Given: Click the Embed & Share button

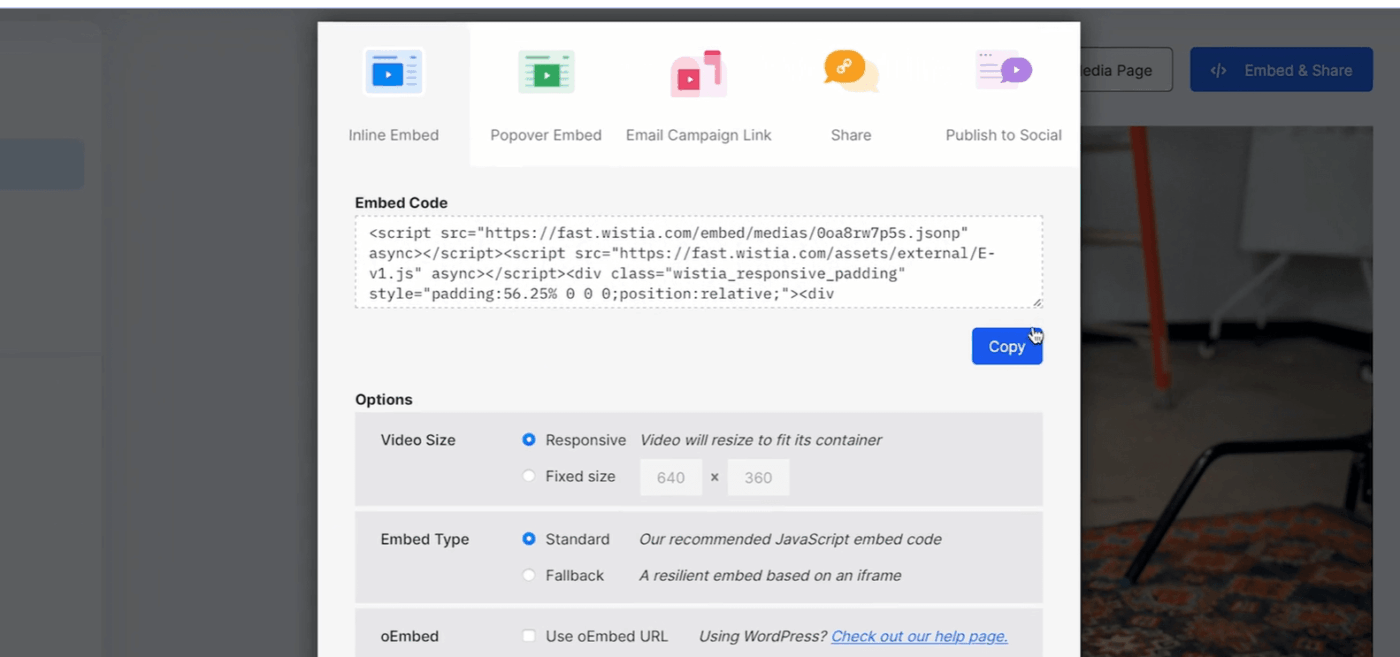Looking at the screenshot, I should pos(1281,70).
